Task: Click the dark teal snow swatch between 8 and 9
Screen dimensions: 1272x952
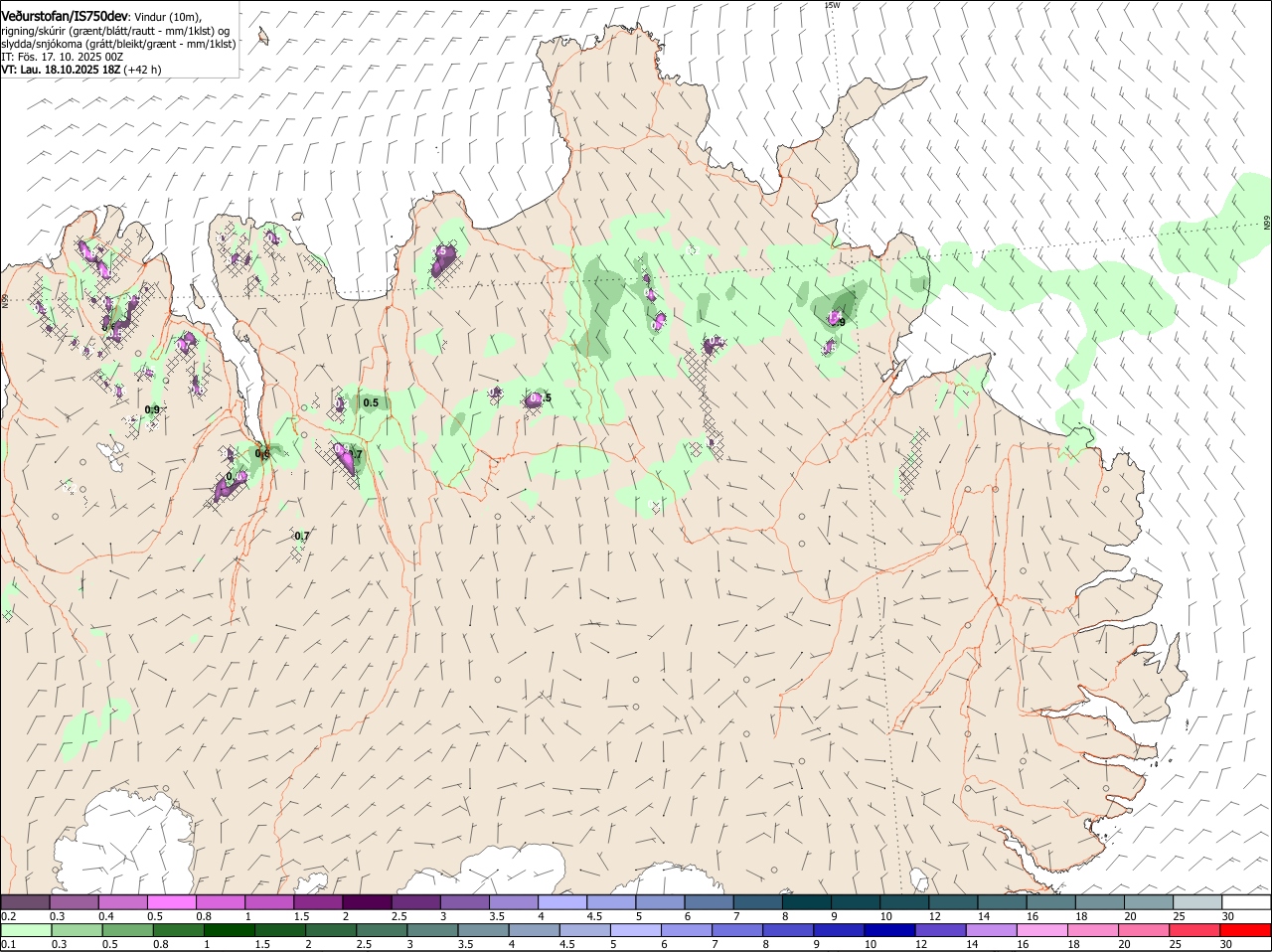Action: point(807,902)
